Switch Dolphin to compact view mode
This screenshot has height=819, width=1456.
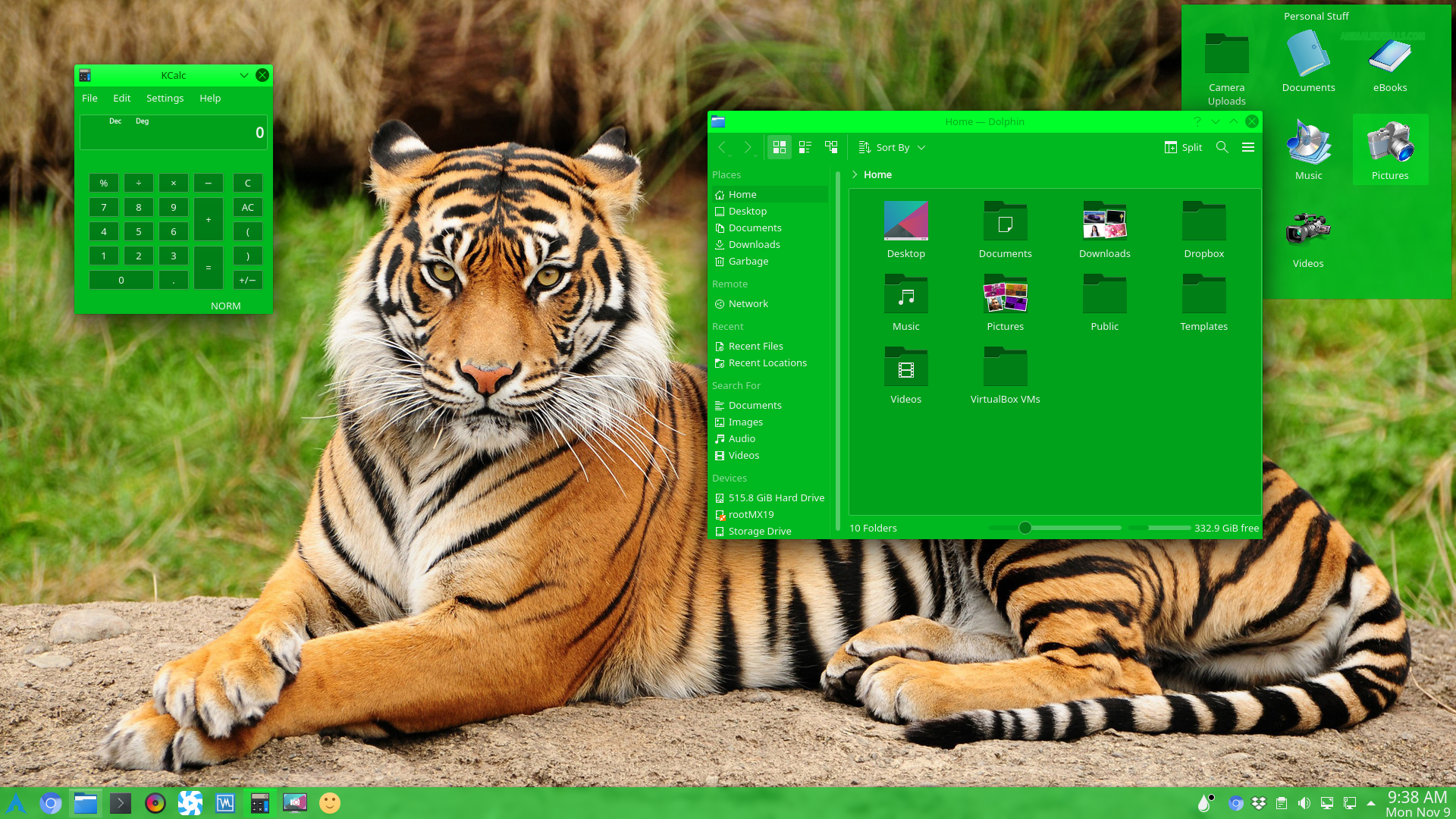805,147
